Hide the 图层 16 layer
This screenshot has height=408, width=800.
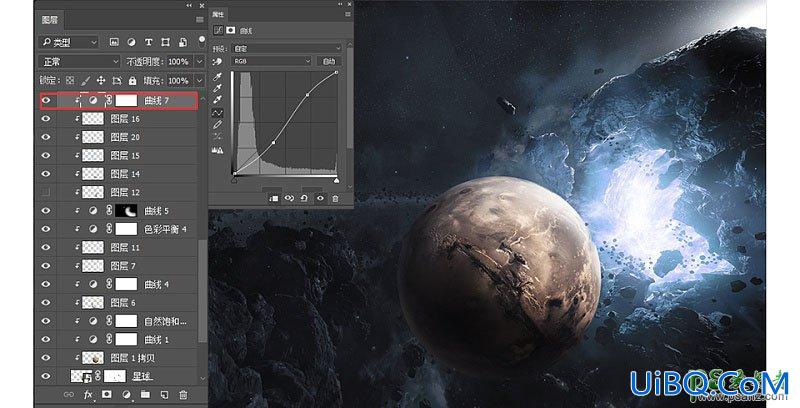pos(46,119)
